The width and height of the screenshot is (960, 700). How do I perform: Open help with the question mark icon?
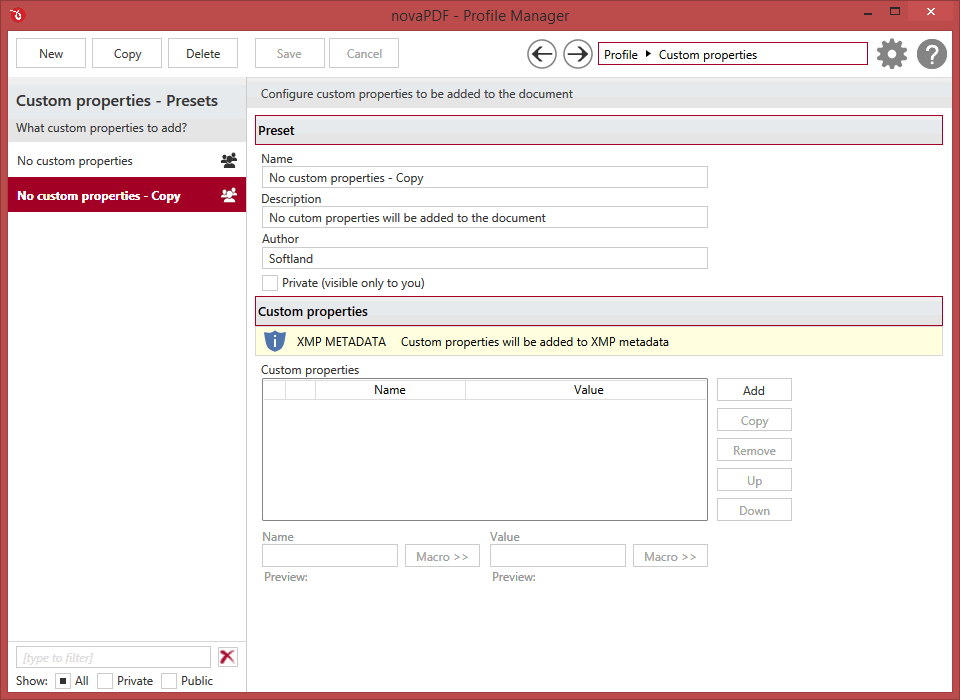(x=932, y=54)
